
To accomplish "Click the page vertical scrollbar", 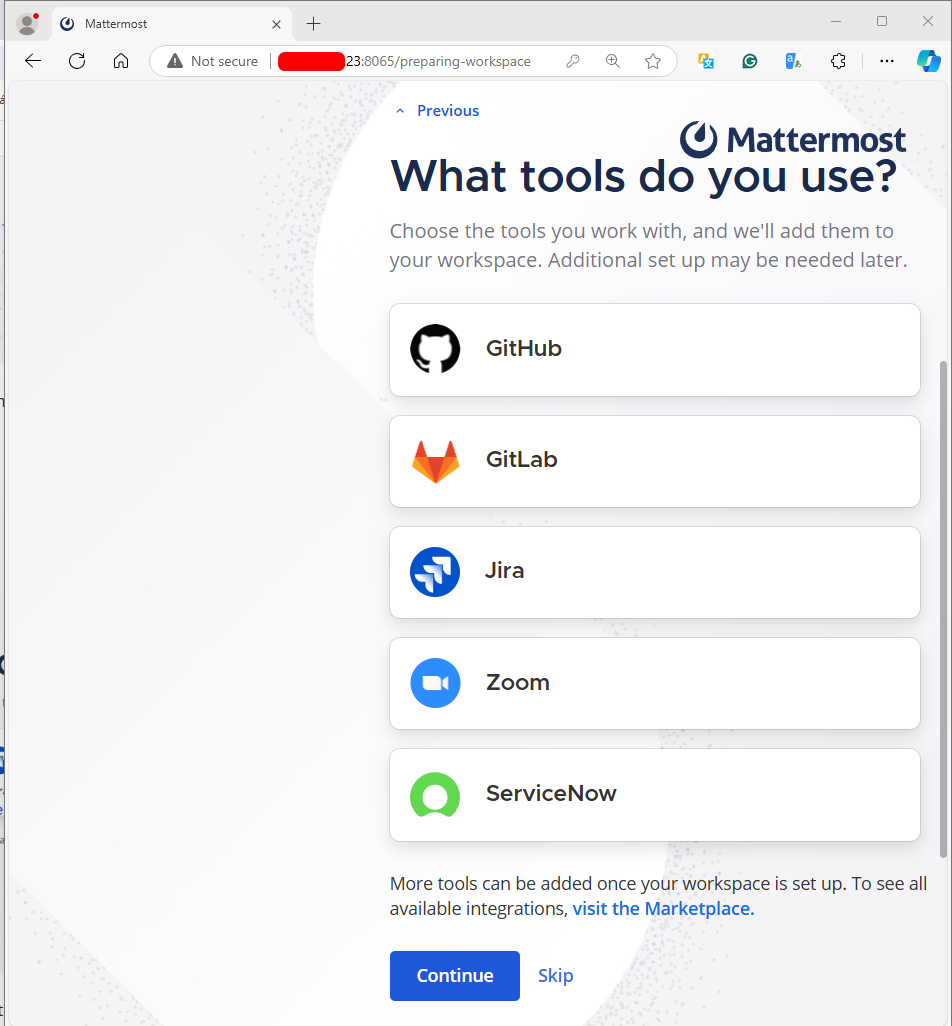I will point(943,609).
